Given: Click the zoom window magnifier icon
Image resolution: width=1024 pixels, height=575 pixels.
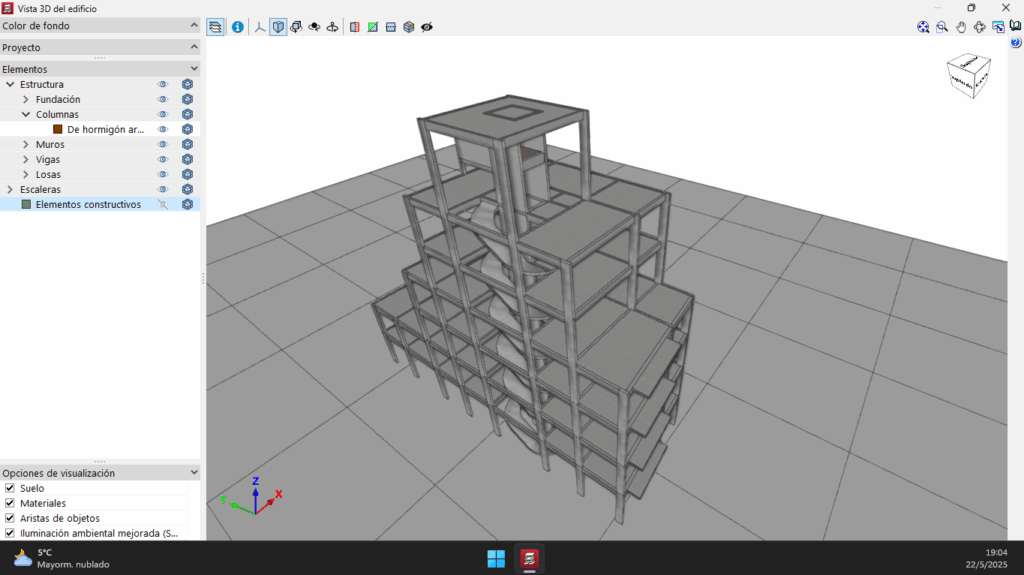Looking at the screenshot, I should click(x=942, y=27).
